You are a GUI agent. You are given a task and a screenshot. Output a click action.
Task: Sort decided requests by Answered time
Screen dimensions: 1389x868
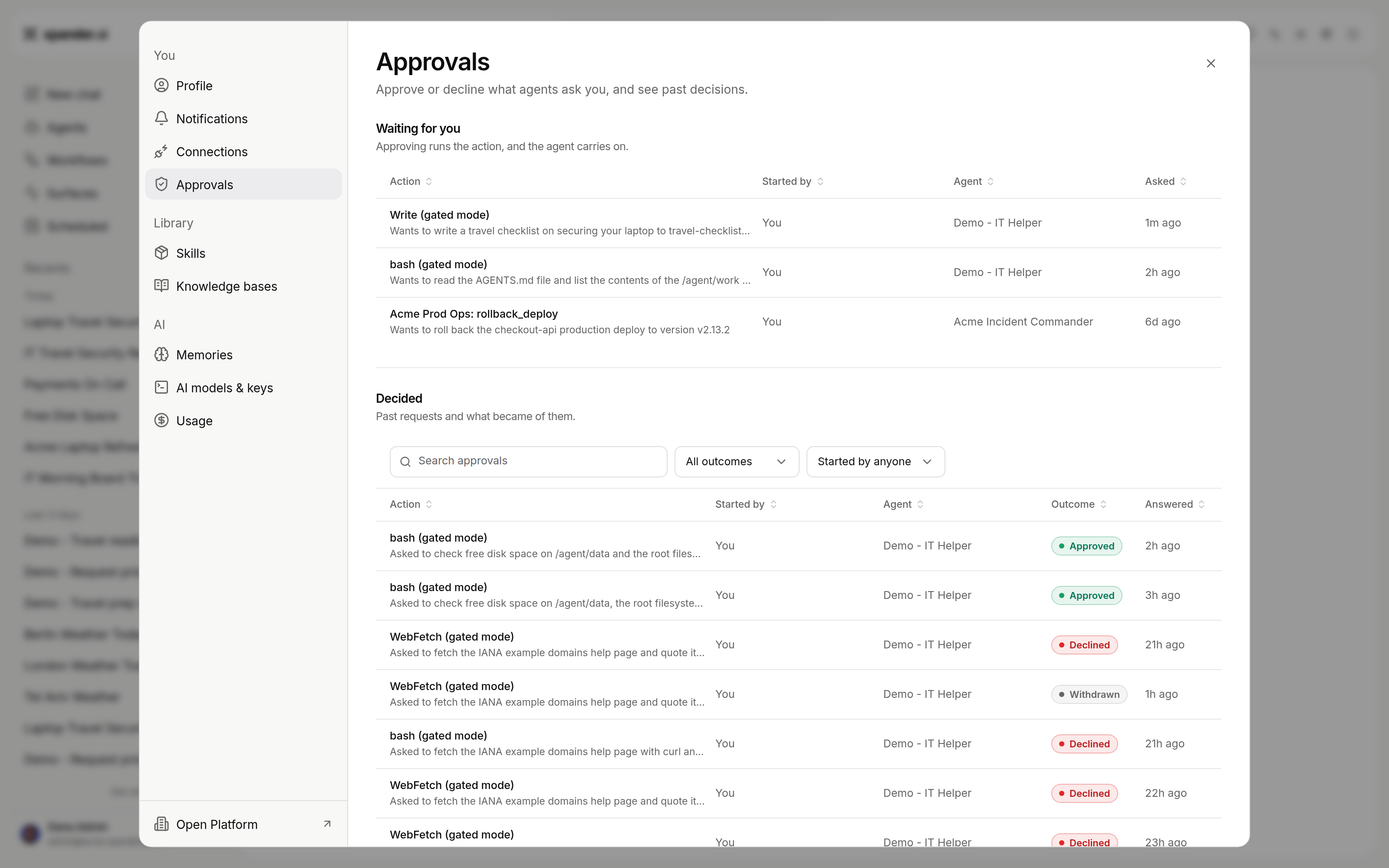(1175, 504)
